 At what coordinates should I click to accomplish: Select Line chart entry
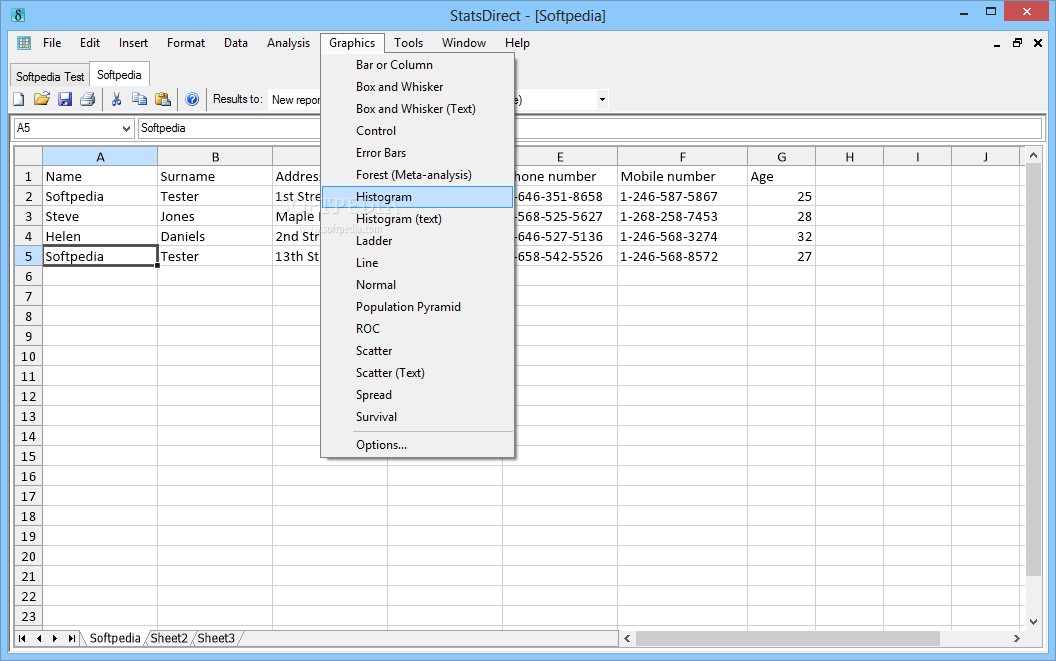(x=418, y=263)
